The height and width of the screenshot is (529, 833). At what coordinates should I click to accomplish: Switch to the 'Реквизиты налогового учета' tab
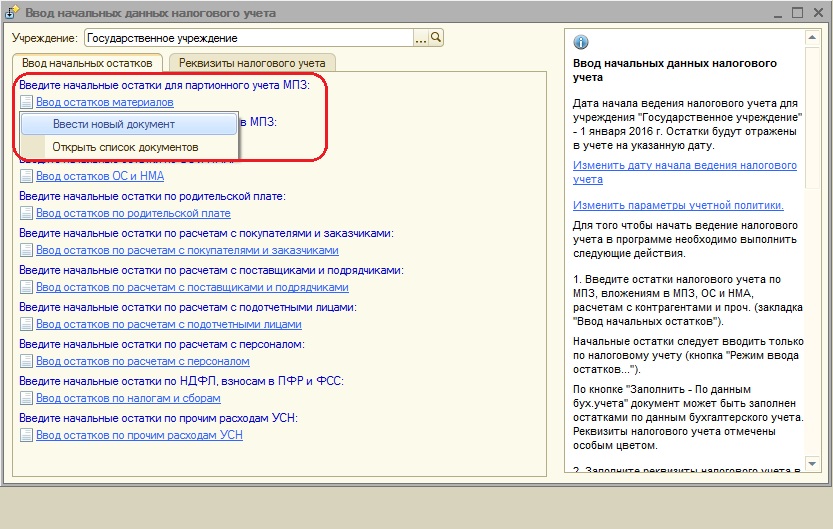click(252, 63)
